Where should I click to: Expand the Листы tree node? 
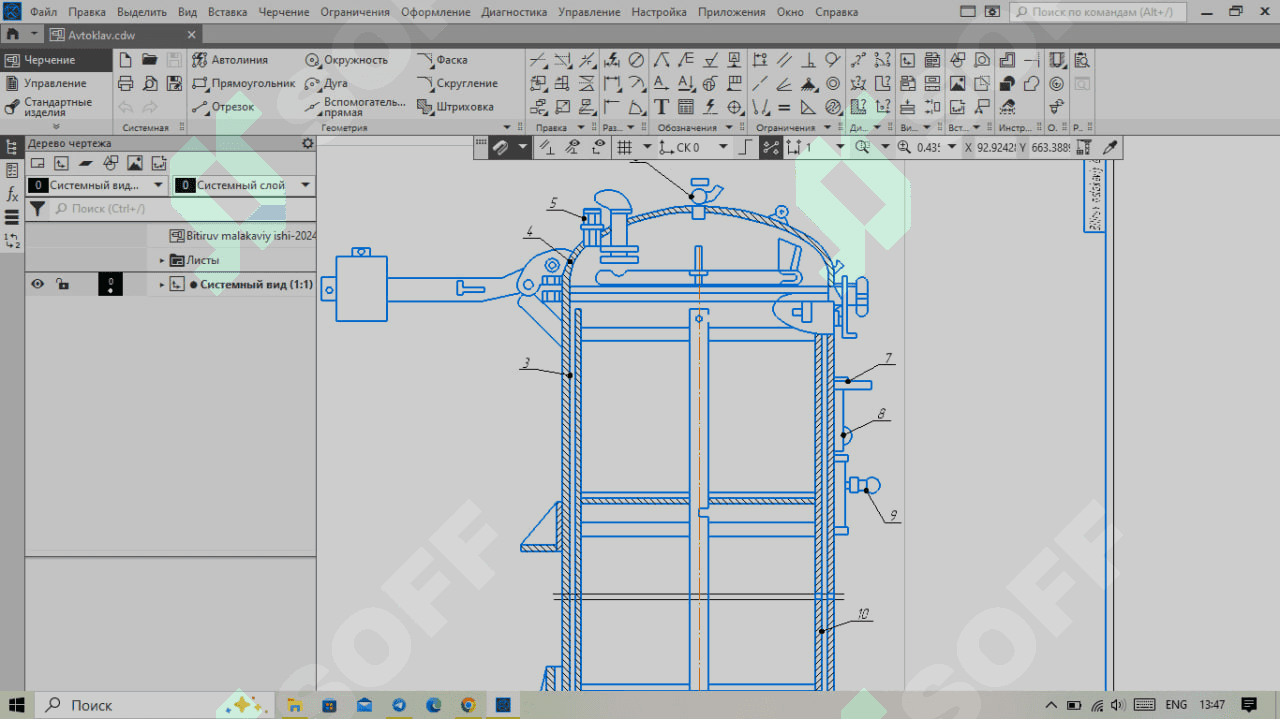click(162, 260)
